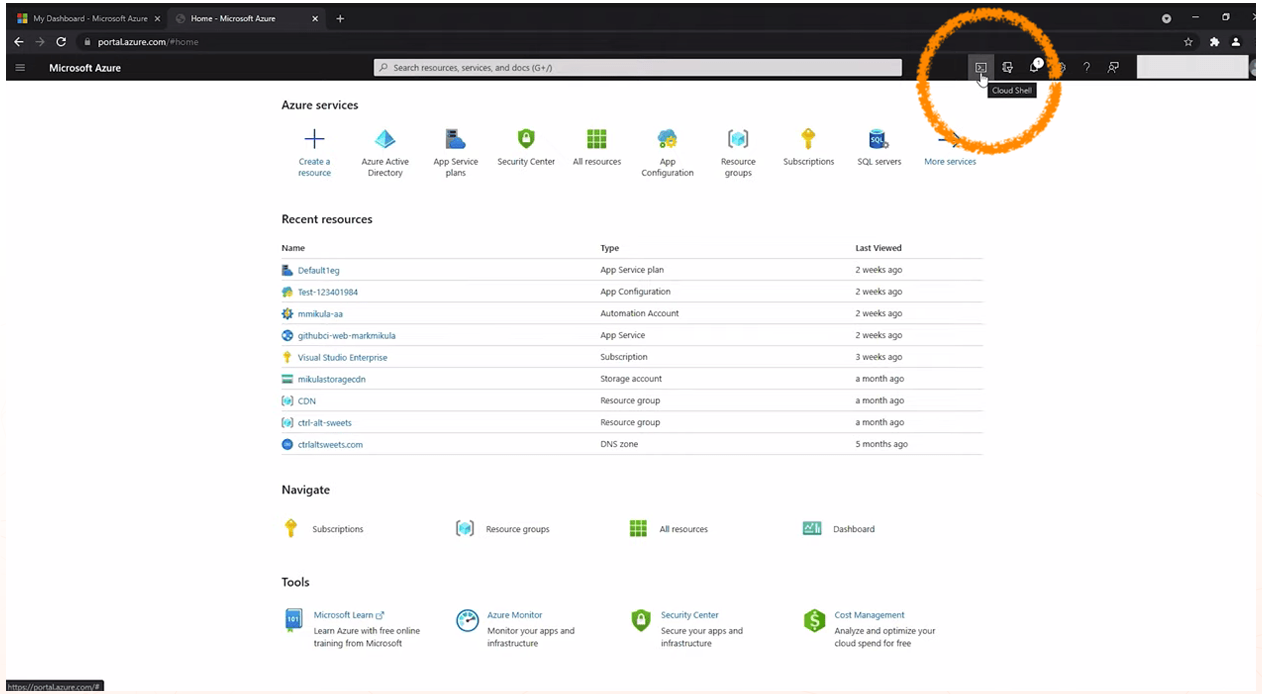Open ctrlaltsweets.com DNS zone
This screenshot has width=1262, height=694.
(330, 444)
